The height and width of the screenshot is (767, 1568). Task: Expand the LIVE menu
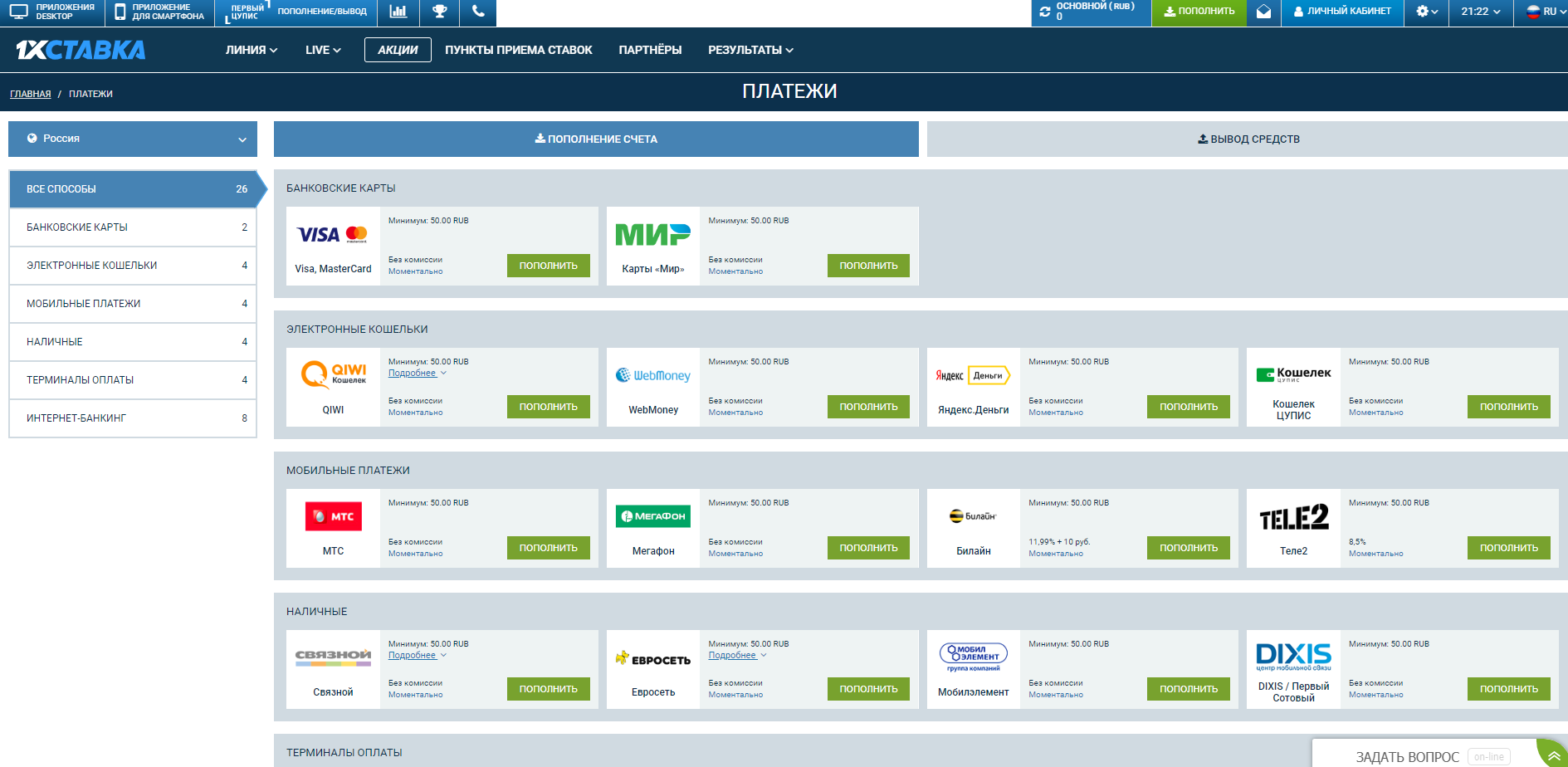(x=323, y=50)
